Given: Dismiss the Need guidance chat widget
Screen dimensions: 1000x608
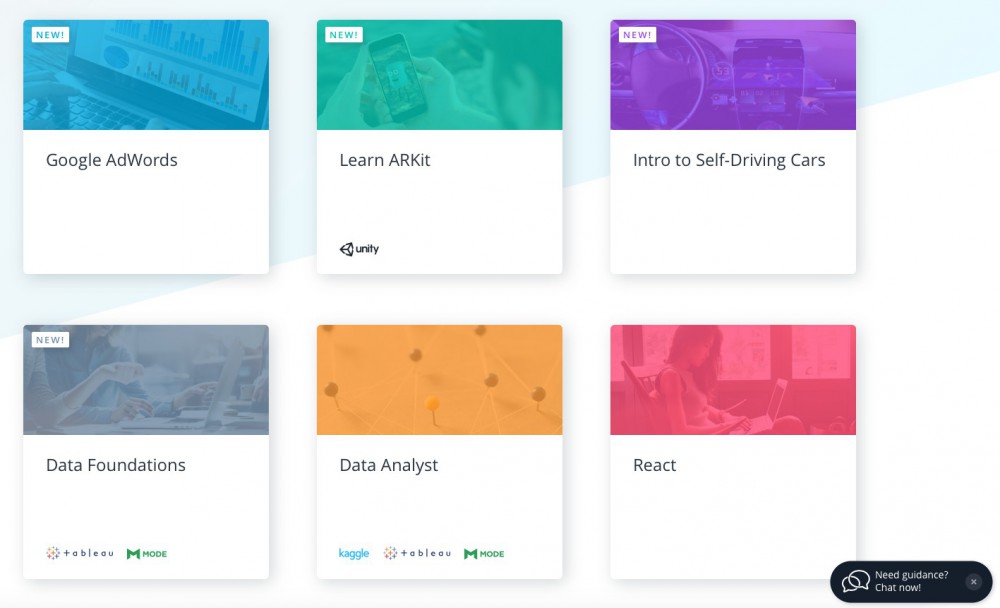Looking at the screenshot, I should pyautogui.click(x=973, y=581).
